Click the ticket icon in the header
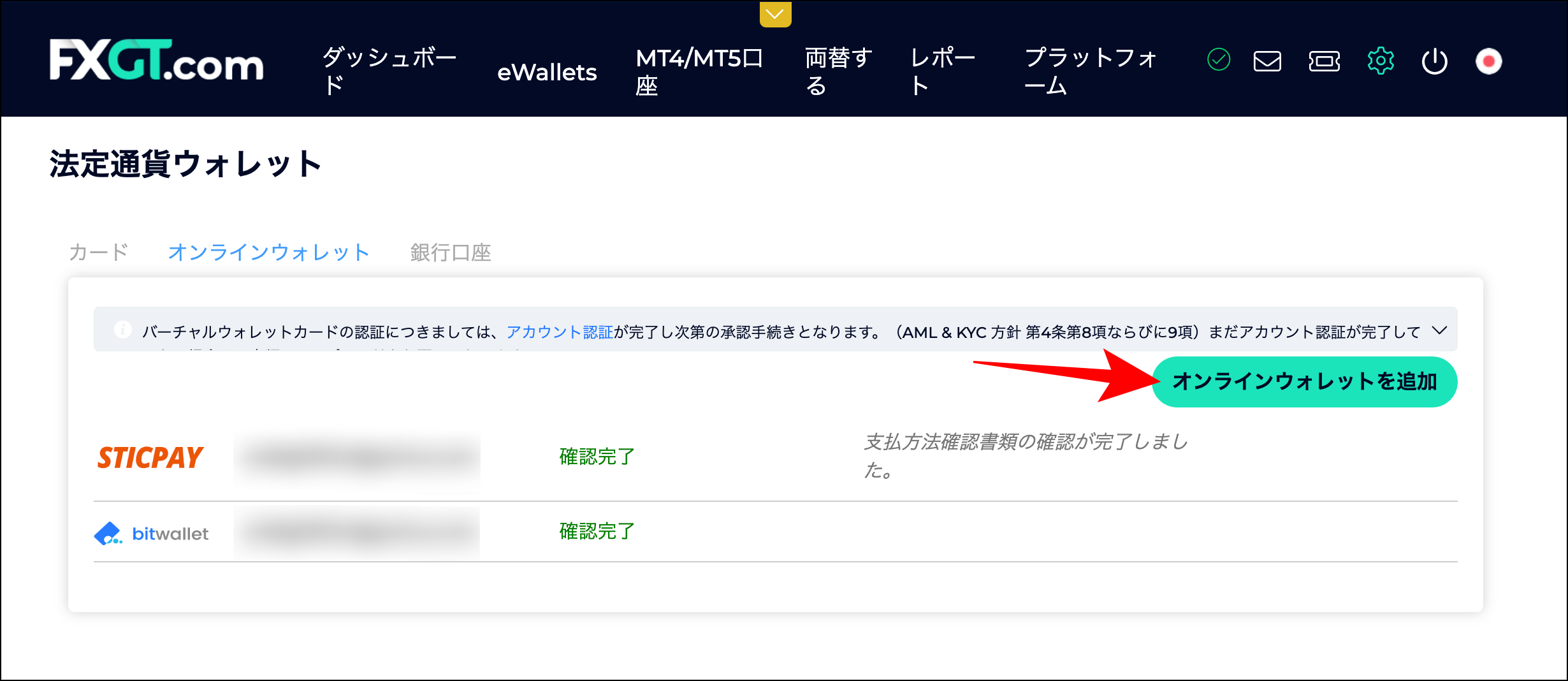Image resolution: width=1568 pixels, height=681 pixels. click(x=1324, y=61)
